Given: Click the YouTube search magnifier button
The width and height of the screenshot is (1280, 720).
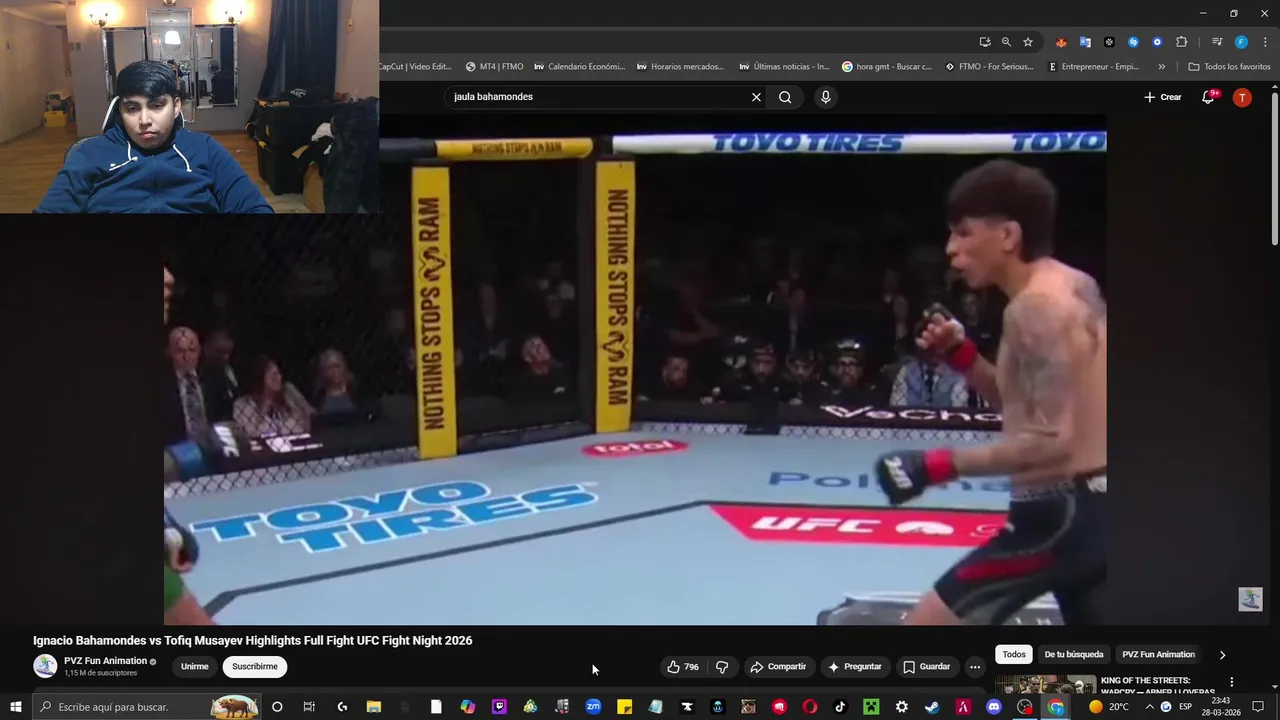Looking at the screenshot, I should tap(785, 97).
